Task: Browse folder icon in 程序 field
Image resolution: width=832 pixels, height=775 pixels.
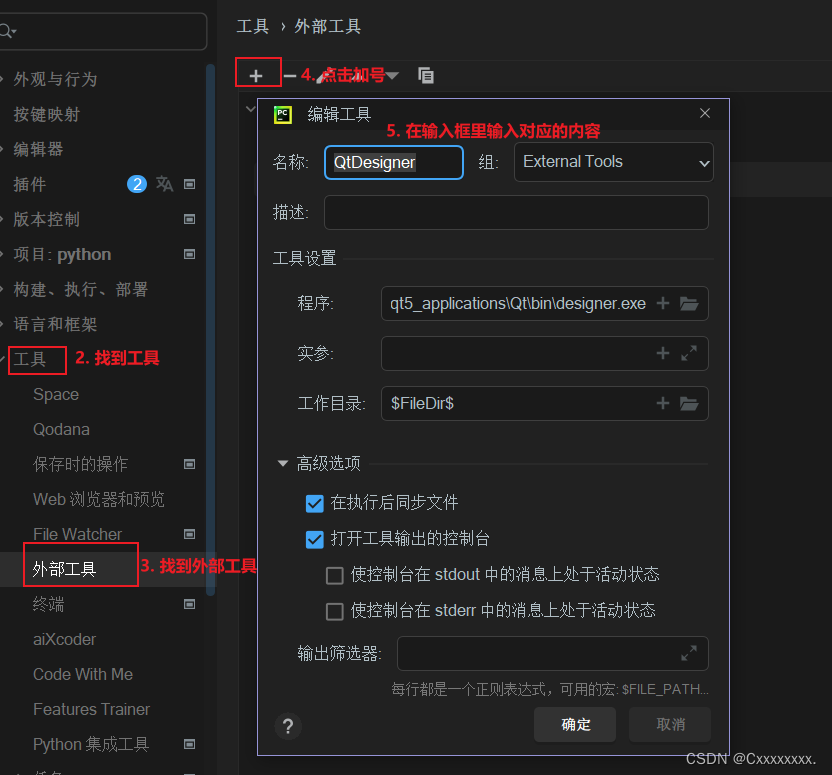Action: 689,303
